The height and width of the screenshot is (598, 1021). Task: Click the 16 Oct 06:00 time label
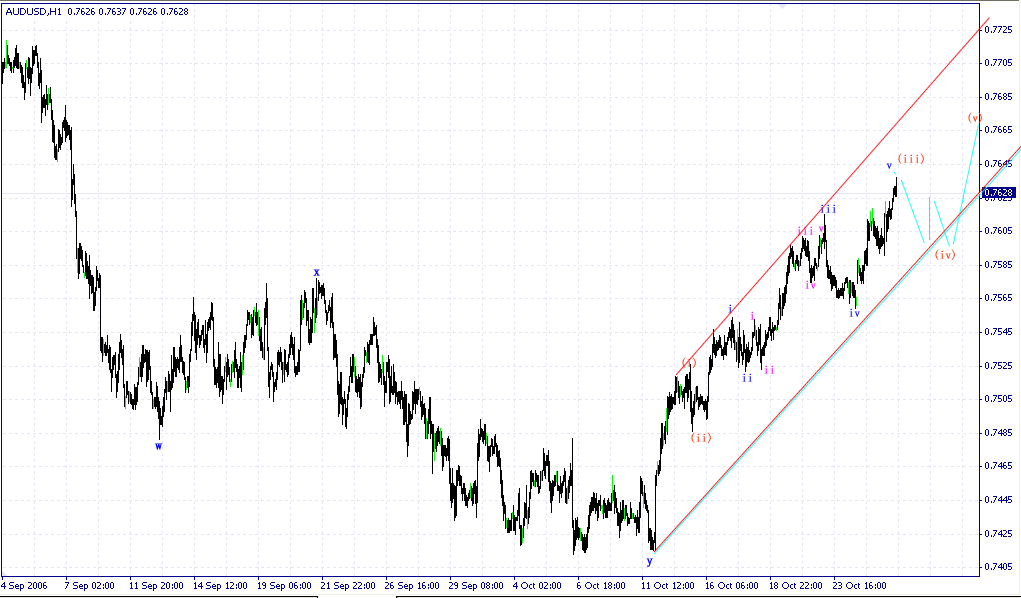pos(732,586)
